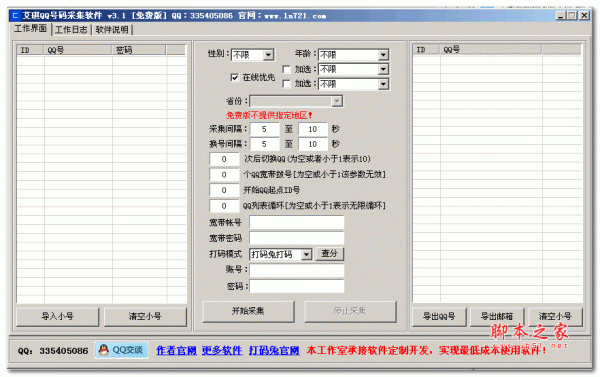The width and height of the screenshot is (600, 377).
Task: Maximize the window
Action: (x=572, y=16)
